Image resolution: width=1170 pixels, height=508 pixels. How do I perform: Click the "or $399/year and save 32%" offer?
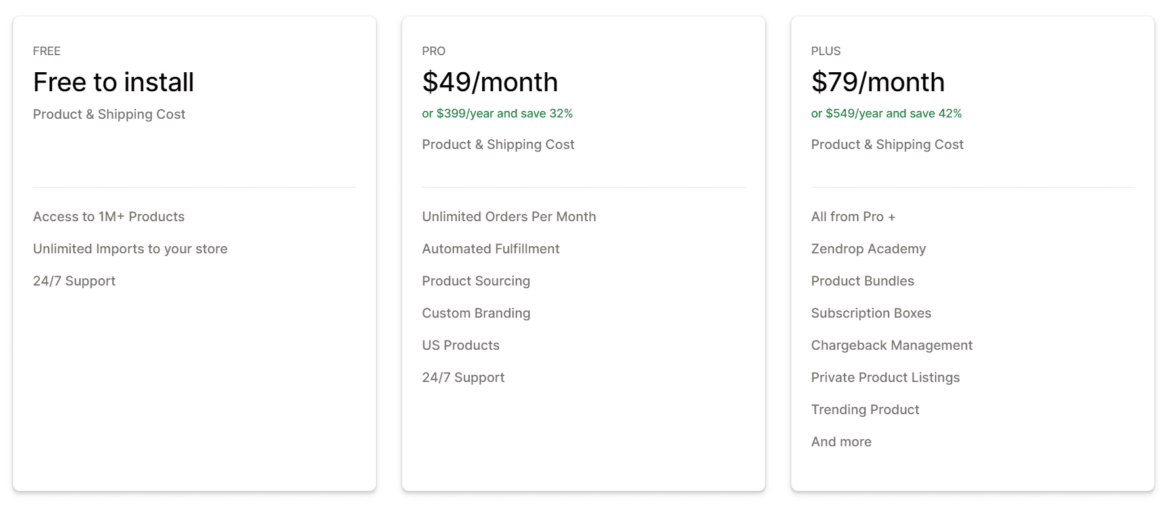(x=497, y=114)
